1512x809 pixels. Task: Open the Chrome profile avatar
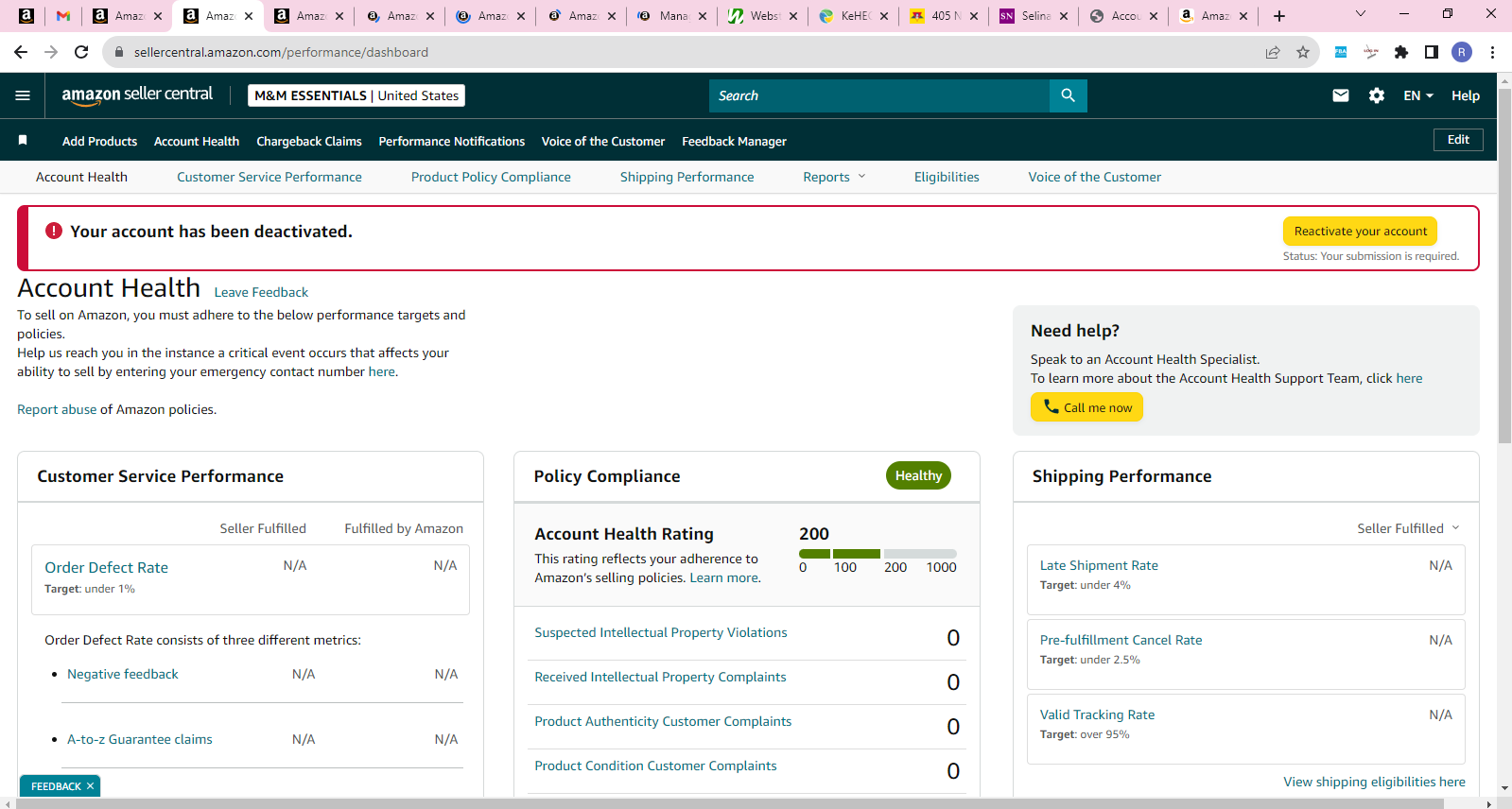(1462, 52)
